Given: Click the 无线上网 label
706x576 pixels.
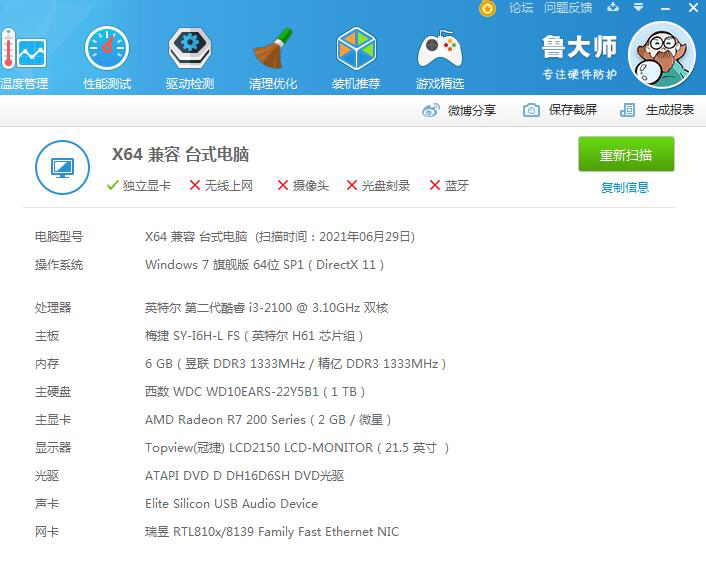Looking at the screenshot, I should tap(229, 186).
